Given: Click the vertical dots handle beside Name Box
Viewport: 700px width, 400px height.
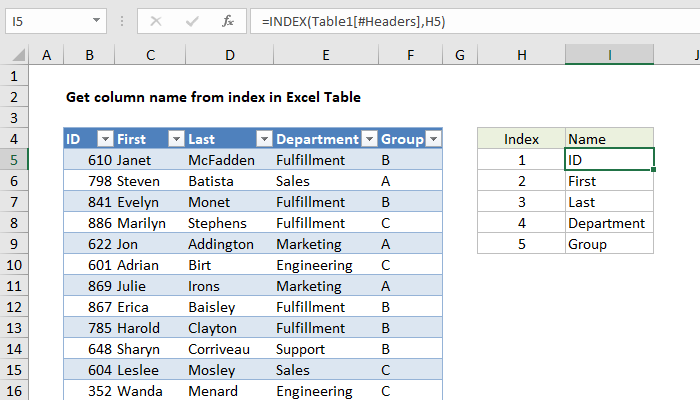Looking at the screenshot, I should pyautogui.click(x=120, y=20).
